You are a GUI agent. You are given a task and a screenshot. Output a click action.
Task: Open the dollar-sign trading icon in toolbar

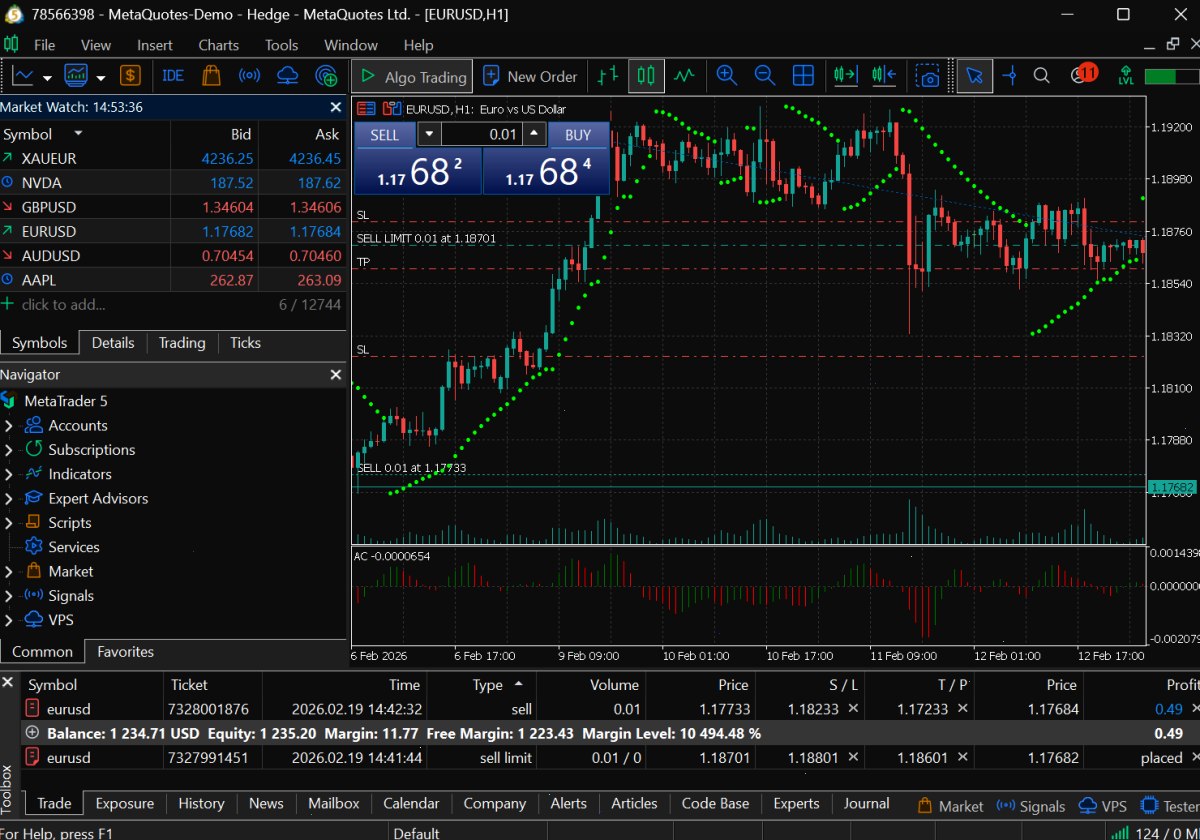(x=130, y=76)
